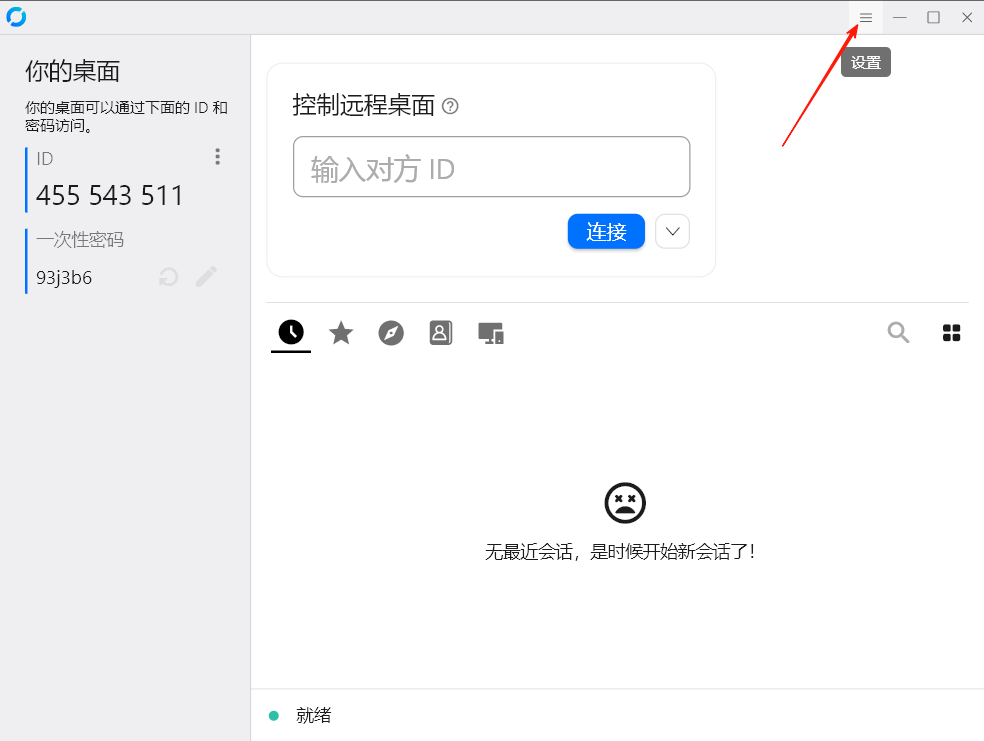This screenshot has height=741, width=984.
Task: Click the 一次性密码 label
Action: point(80,240)
